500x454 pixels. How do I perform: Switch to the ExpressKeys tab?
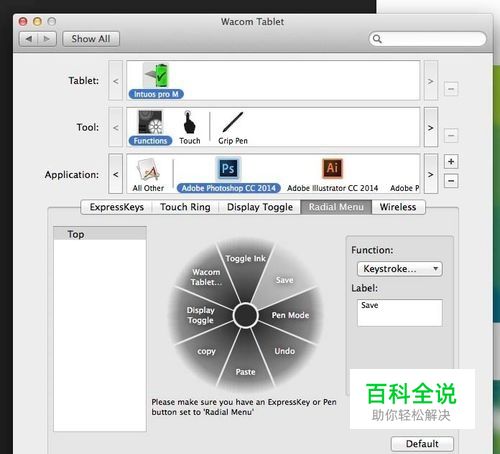117,207
